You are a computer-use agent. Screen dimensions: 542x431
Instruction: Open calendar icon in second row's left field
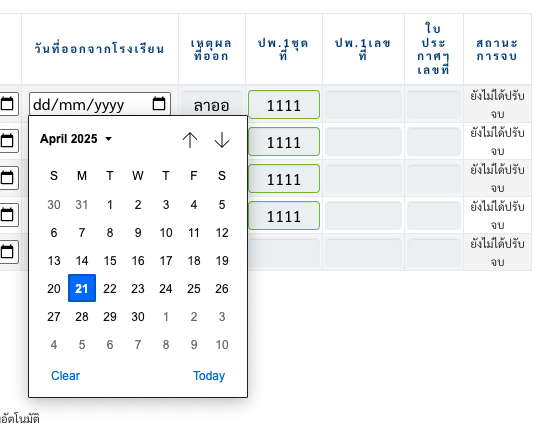click(x=7, y=141)
